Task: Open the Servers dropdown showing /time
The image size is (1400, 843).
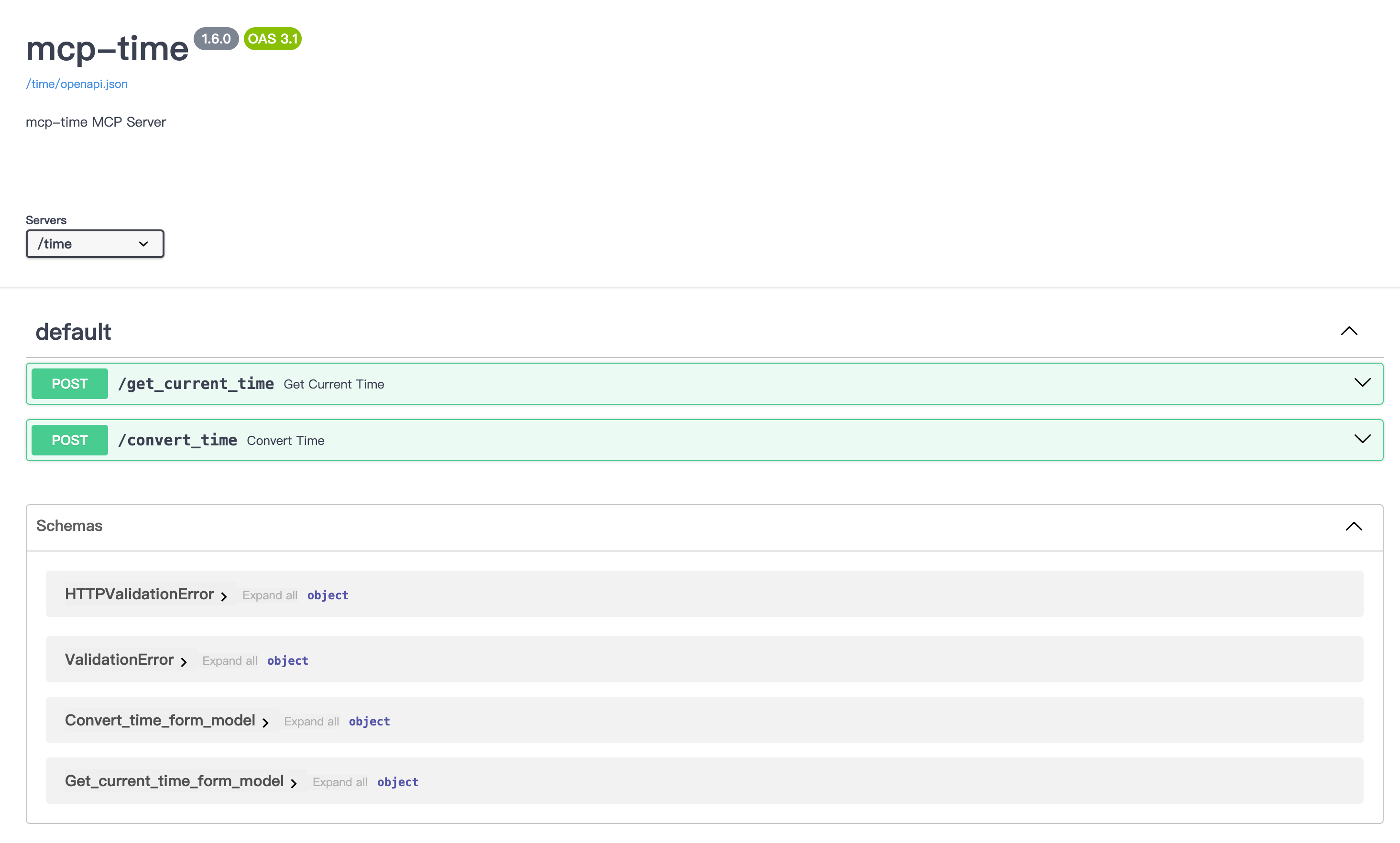Action: (95, 244)
